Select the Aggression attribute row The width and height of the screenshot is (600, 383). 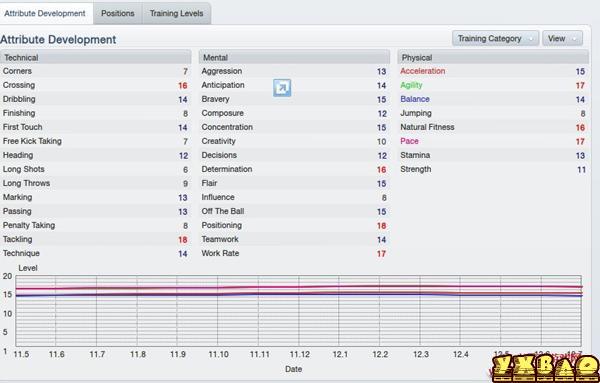[x=294, y=71]
